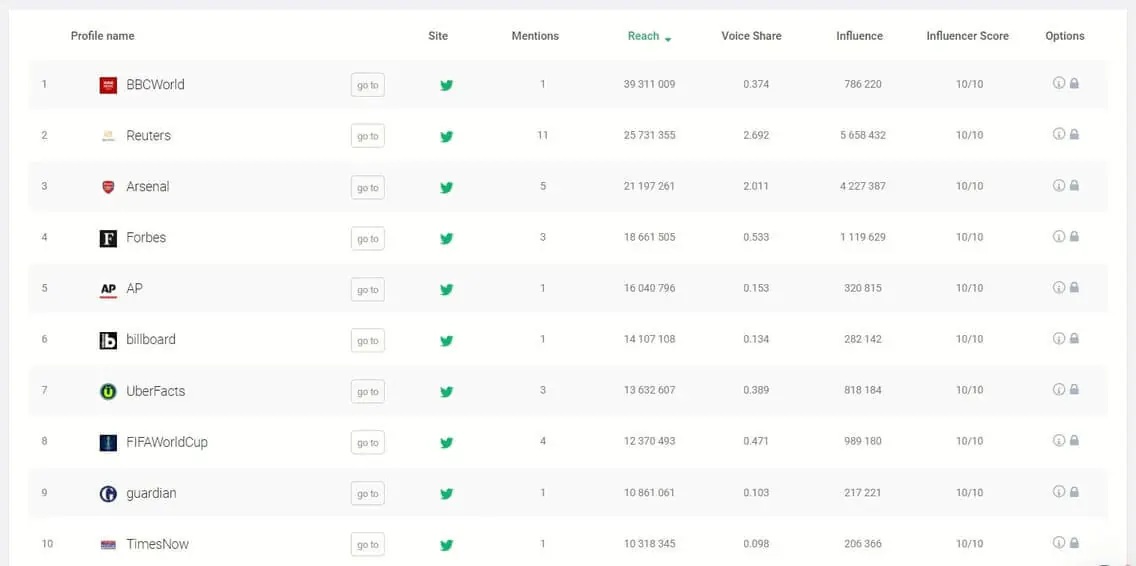The image size is (1136, 566).
Task: Open the Twitter icon in Forbes row
Action: pyautogui.click(x=446, y=238)
